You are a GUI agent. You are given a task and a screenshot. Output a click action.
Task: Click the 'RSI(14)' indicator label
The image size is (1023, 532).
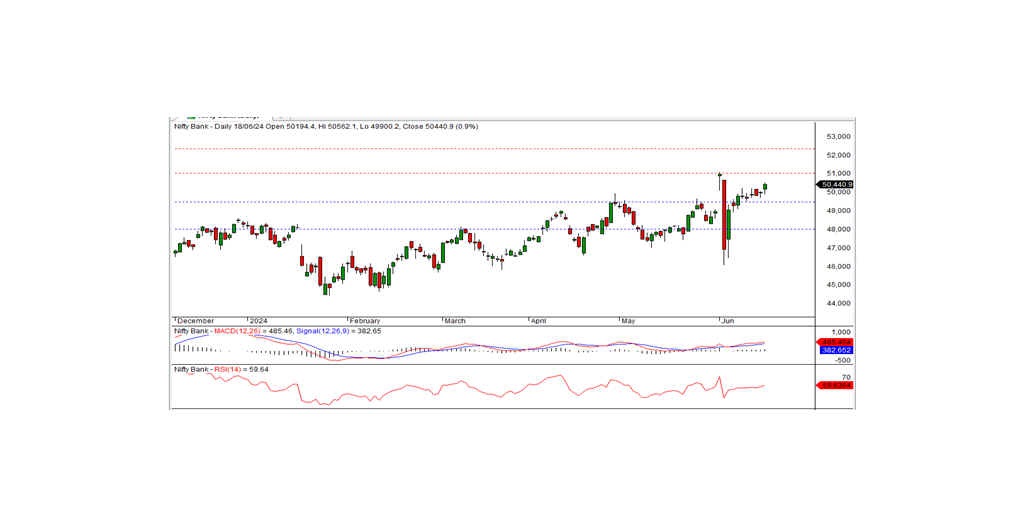coord(228,369)
